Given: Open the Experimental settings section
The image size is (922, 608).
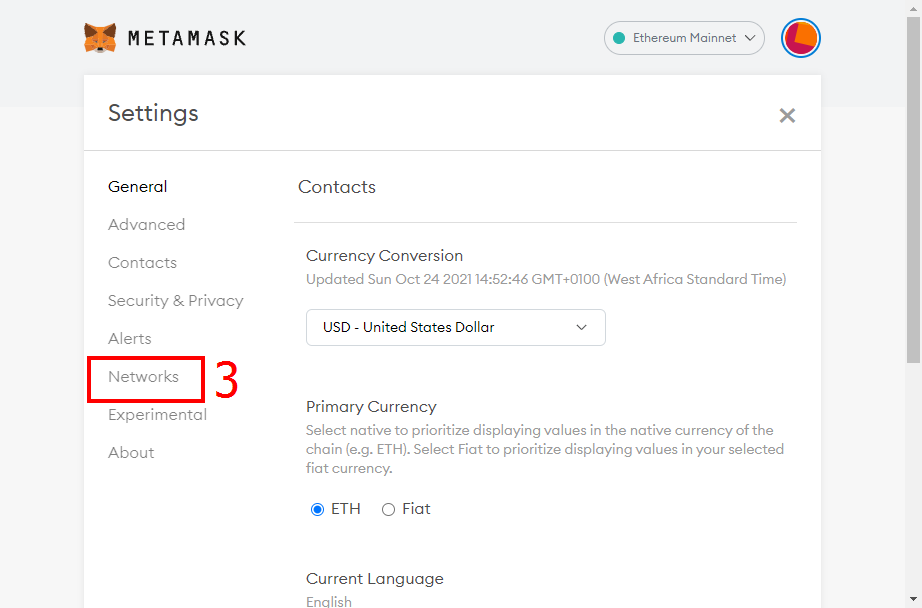Looking at the screenshot, I should point(158,415).
